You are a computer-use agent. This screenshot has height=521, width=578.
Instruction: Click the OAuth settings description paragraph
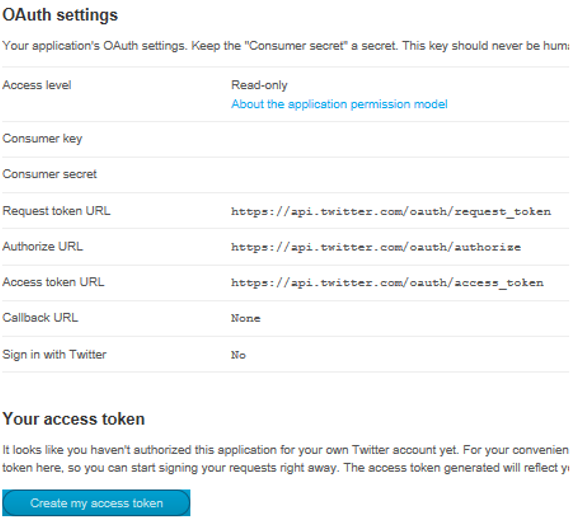coord(285,46)
